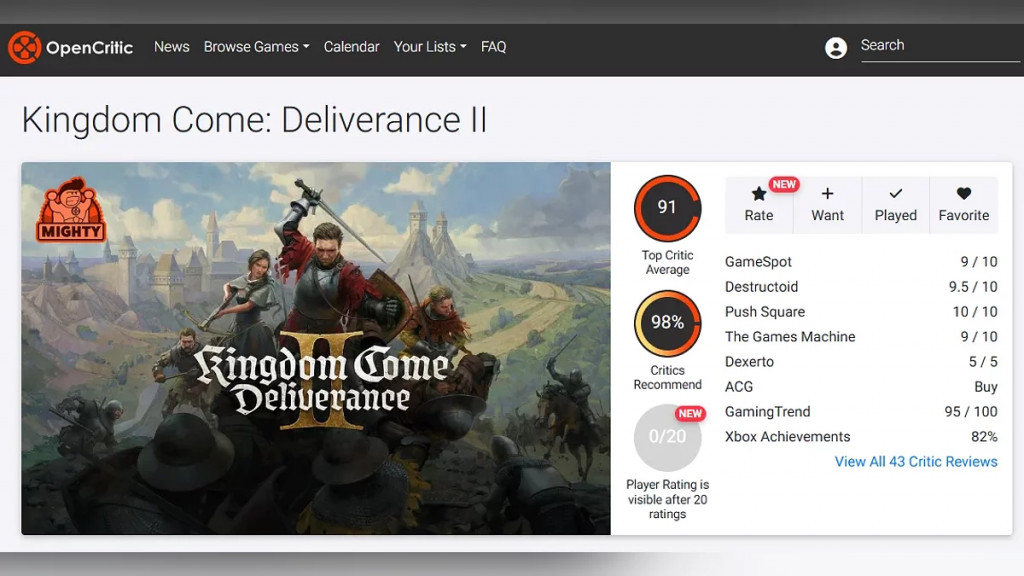This screenshot has height=576, width=1024.
Task: Click the 0/20 player rating circle
Action: click(x=667, y=437)
